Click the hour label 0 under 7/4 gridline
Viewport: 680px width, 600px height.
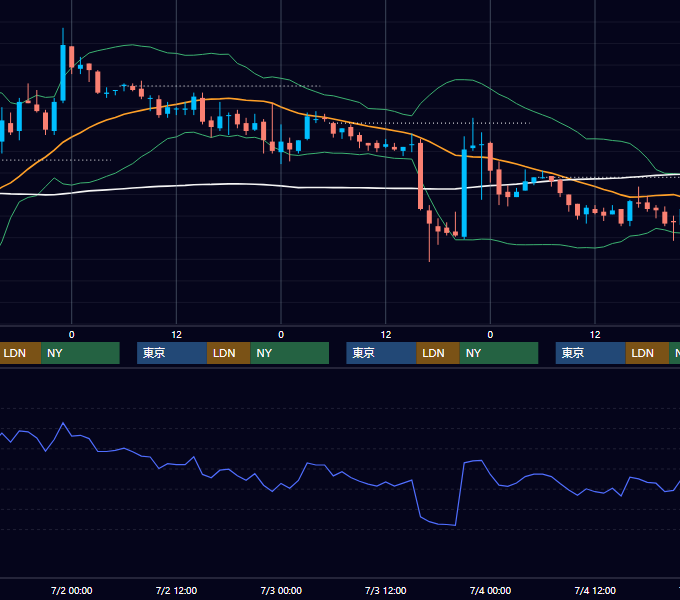click(x=490, y=335)
